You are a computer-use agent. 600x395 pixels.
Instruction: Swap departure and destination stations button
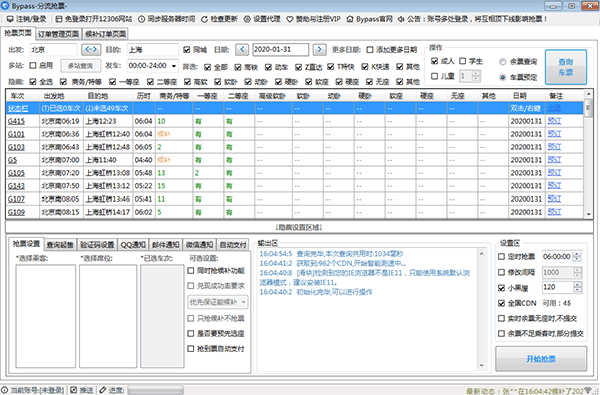[x=91, y=49]
